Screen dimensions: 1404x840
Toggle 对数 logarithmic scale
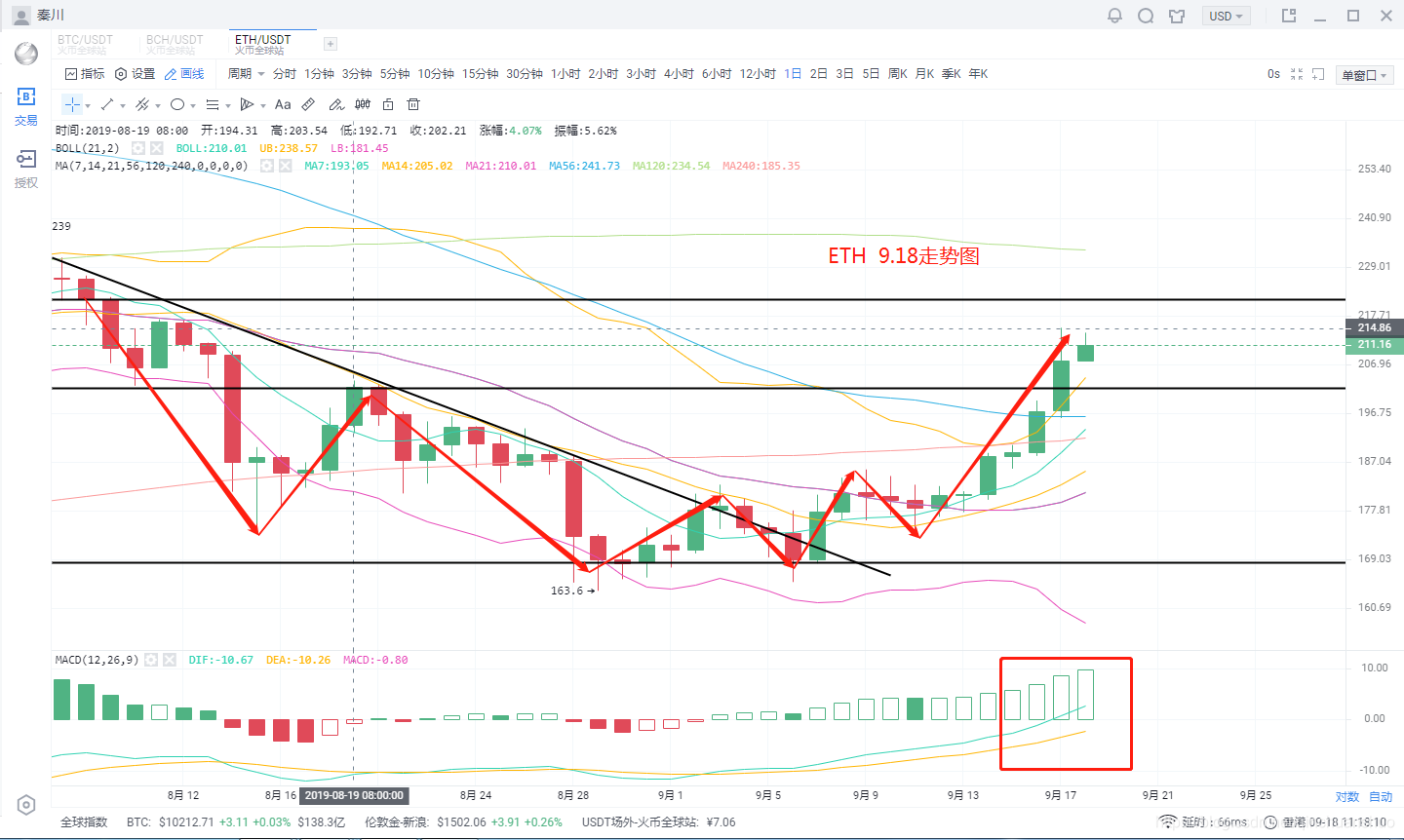1347,796
